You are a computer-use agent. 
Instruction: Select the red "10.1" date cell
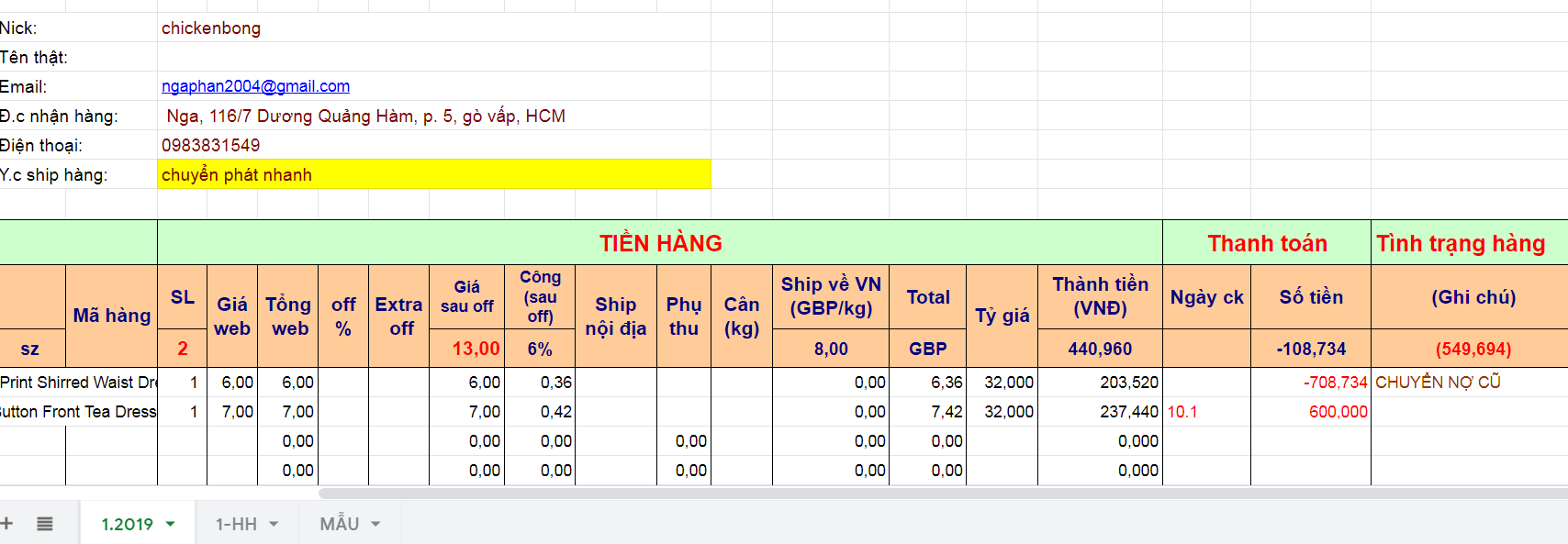(1182, 412)
